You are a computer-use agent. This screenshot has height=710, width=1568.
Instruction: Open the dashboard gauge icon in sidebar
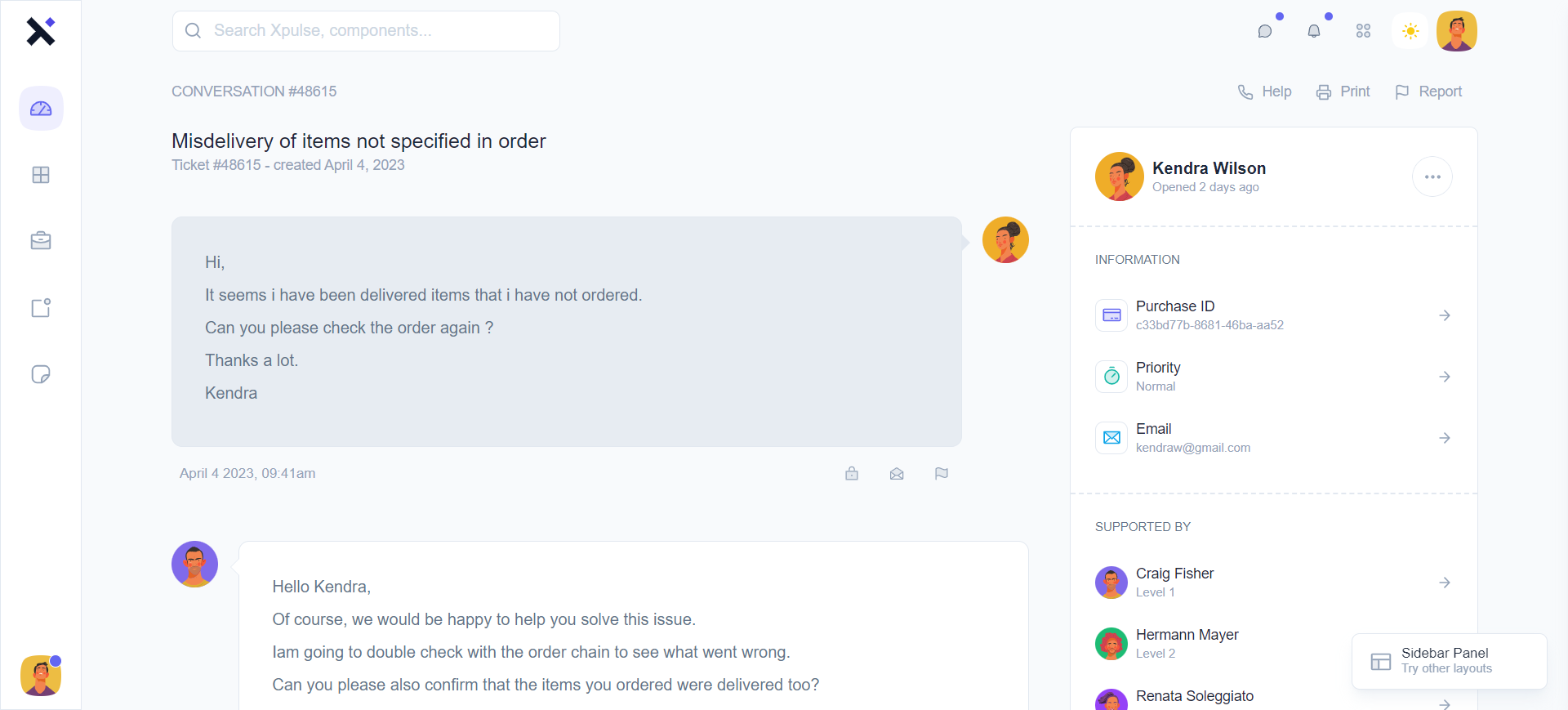(x=41, y=109)
